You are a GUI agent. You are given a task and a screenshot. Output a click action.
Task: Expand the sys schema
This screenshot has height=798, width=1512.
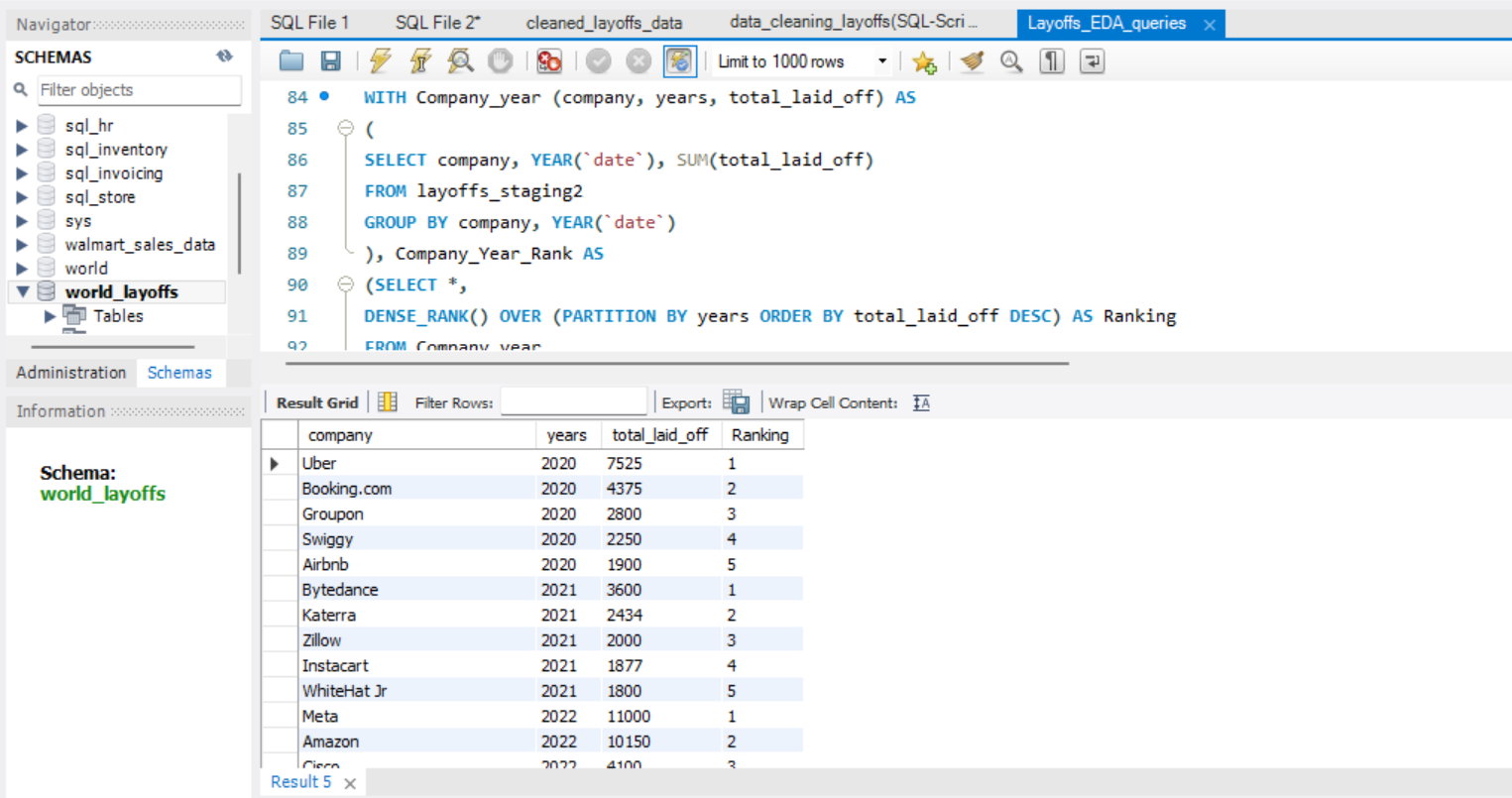22,221
